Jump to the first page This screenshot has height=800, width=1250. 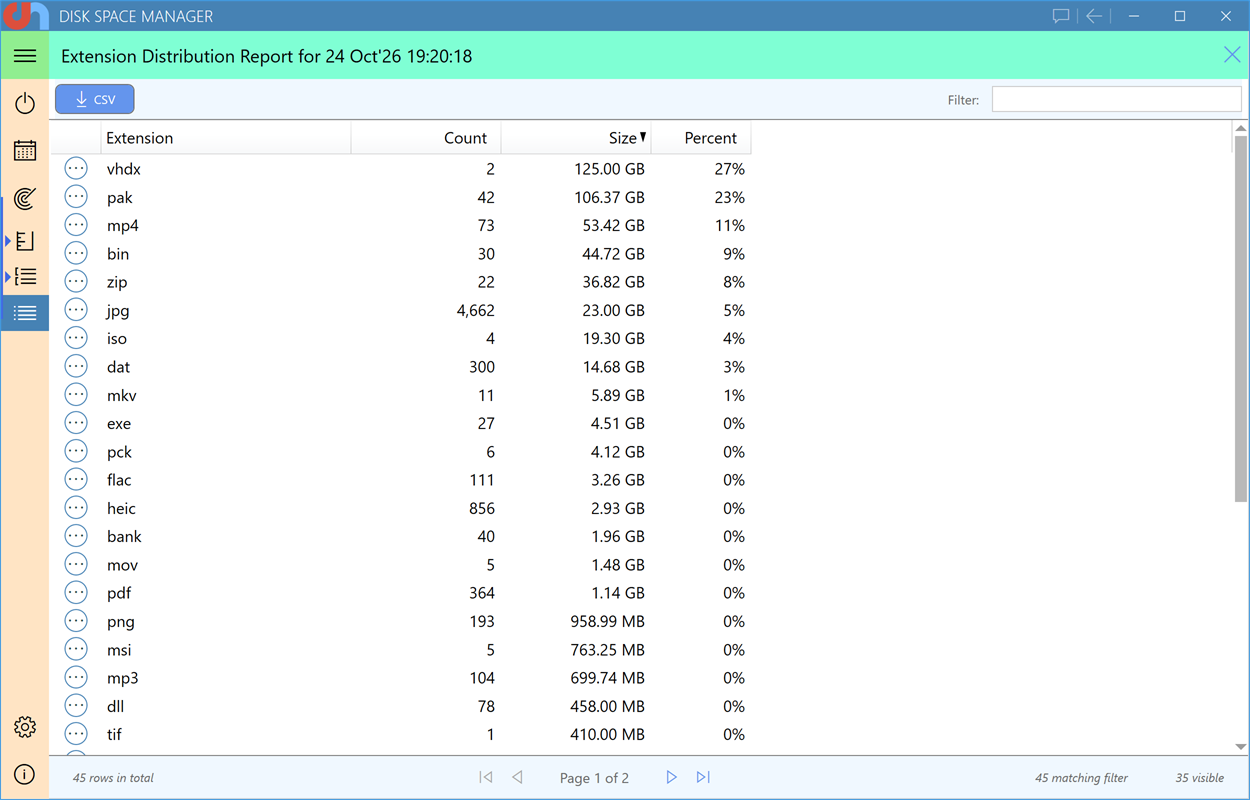pos(486,777)
